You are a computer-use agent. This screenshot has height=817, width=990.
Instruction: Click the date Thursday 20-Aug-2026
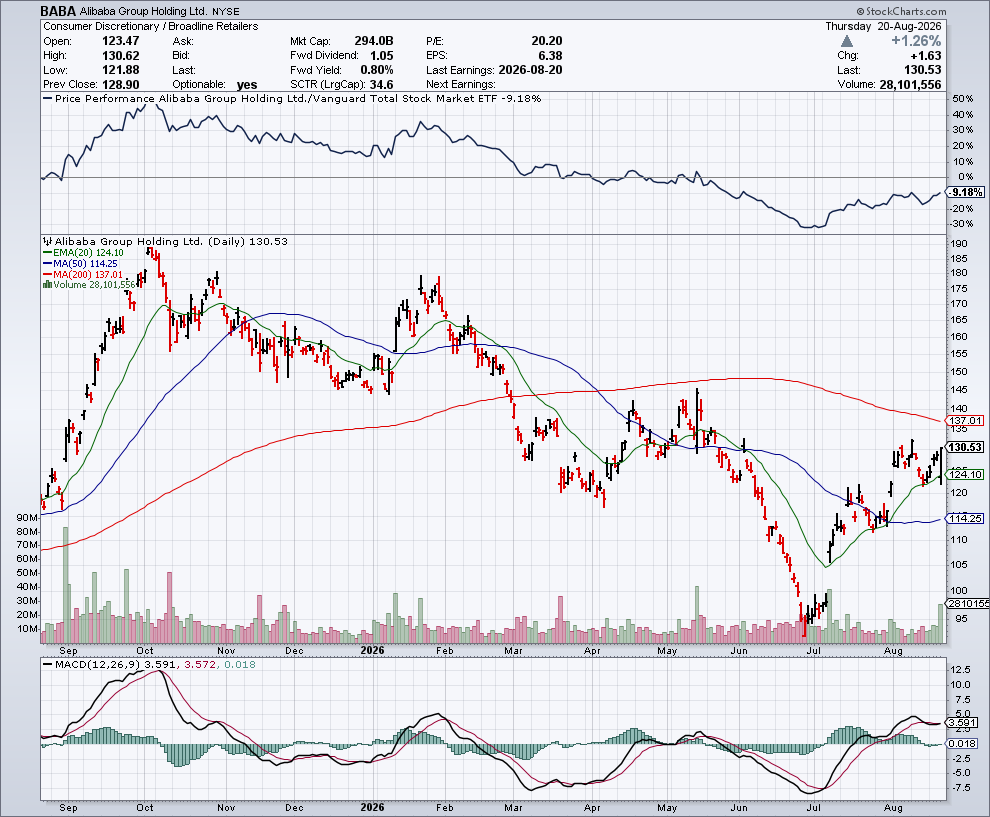click(x=883, y=27)
